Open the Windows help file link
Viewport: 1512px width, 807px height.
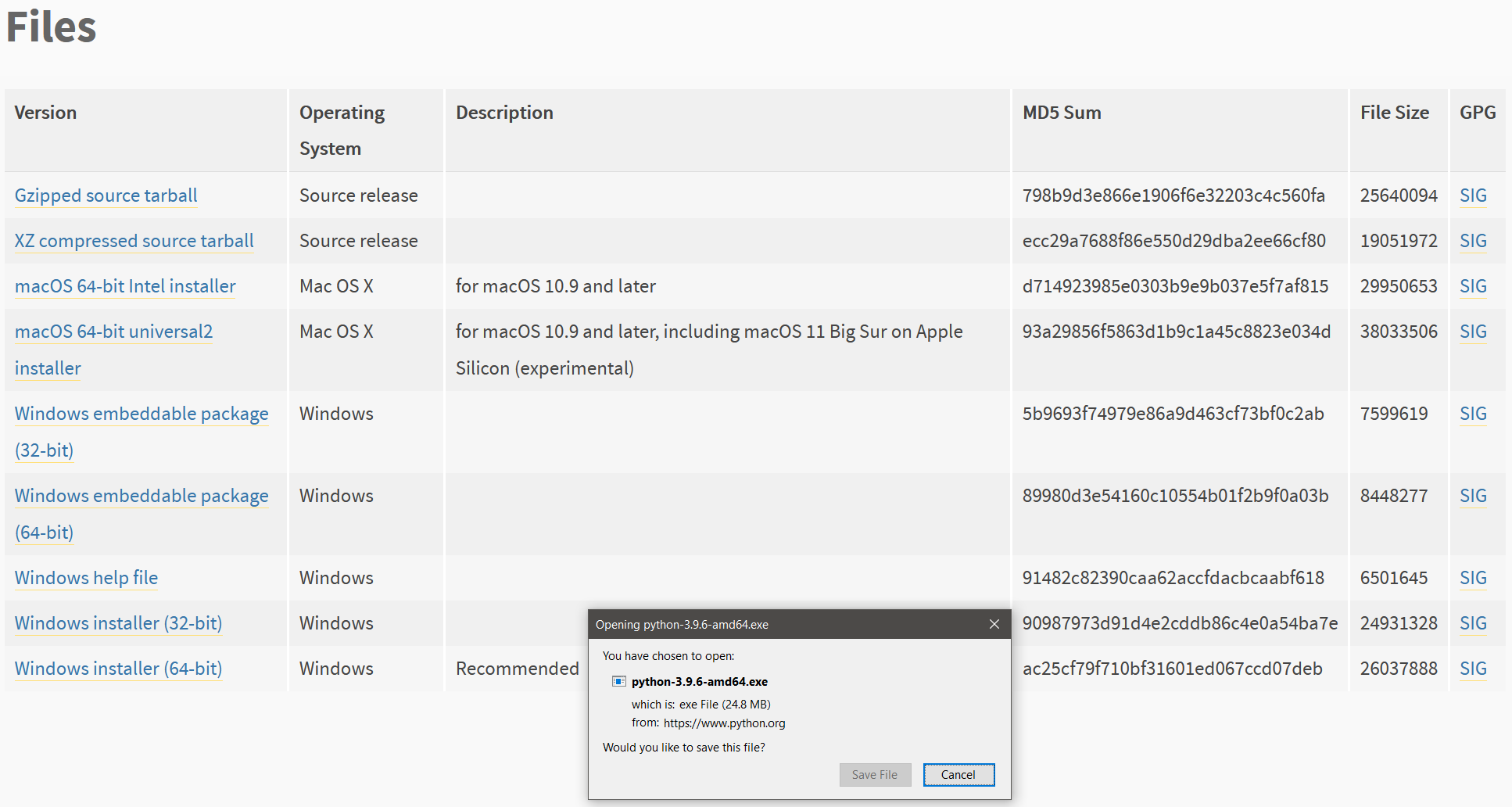coord(86,578)
